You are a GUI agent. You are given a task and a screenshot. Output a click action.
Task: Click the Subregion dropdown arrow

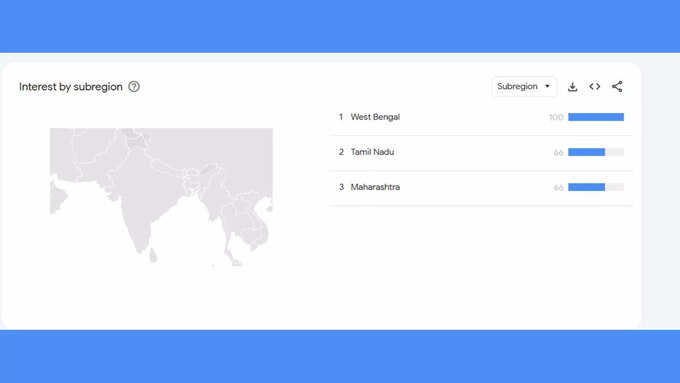click(547, 86)
